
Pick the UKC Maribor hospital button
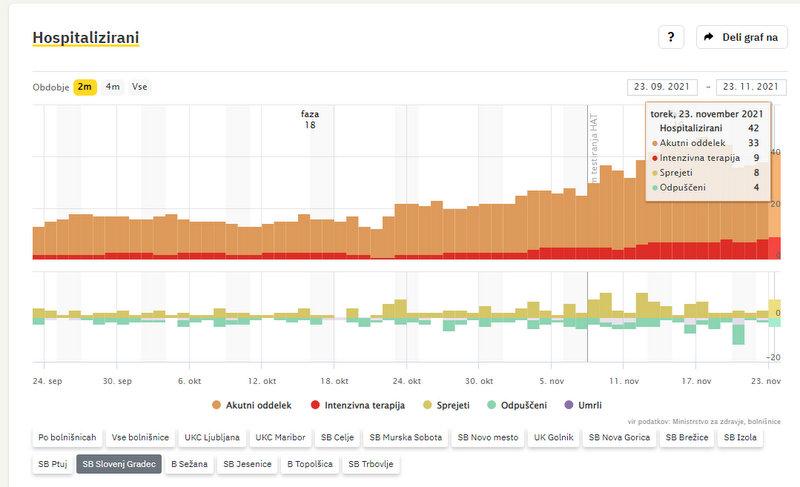[x=280, y=438]
